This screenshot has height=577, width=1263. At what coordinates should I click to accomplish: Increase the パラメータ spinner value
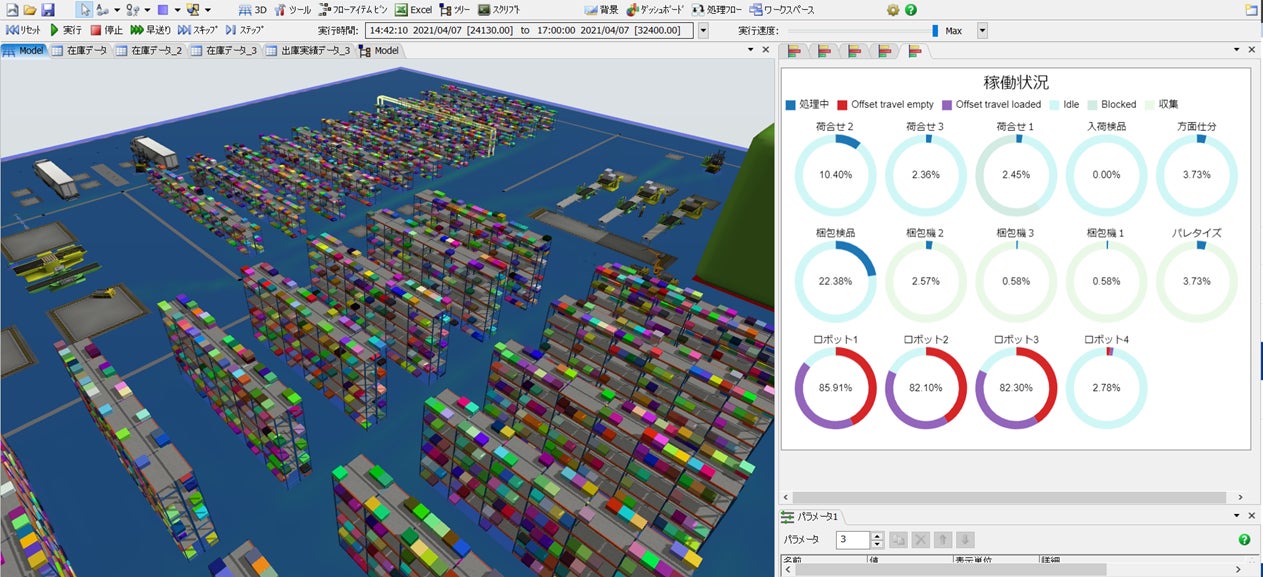[877, 535]
